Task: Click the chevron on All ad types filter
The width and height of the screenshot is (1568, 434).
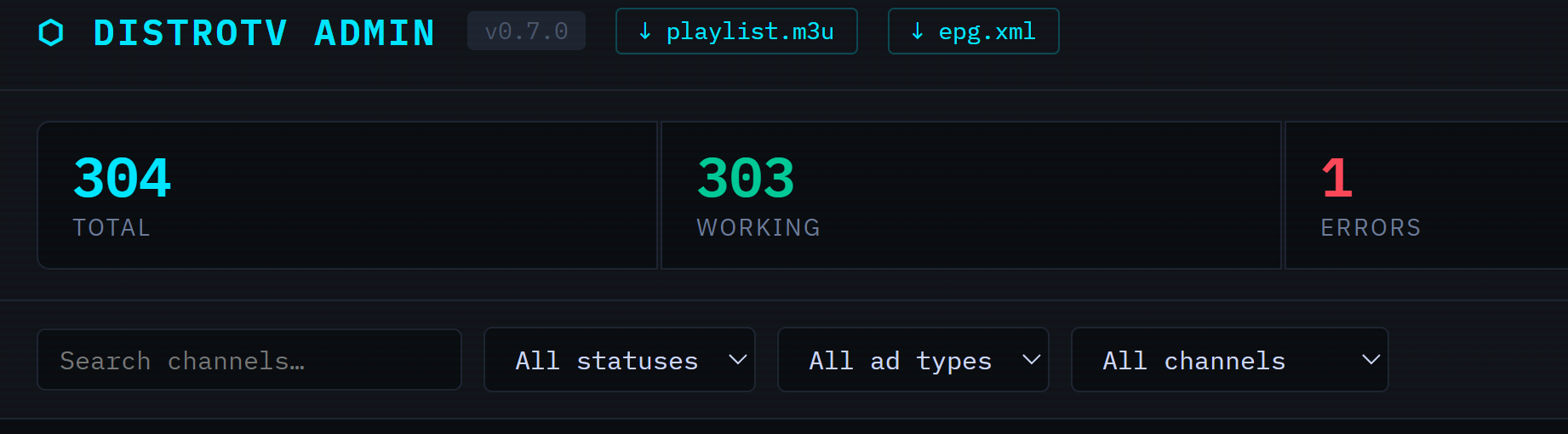Action: 1031,360
